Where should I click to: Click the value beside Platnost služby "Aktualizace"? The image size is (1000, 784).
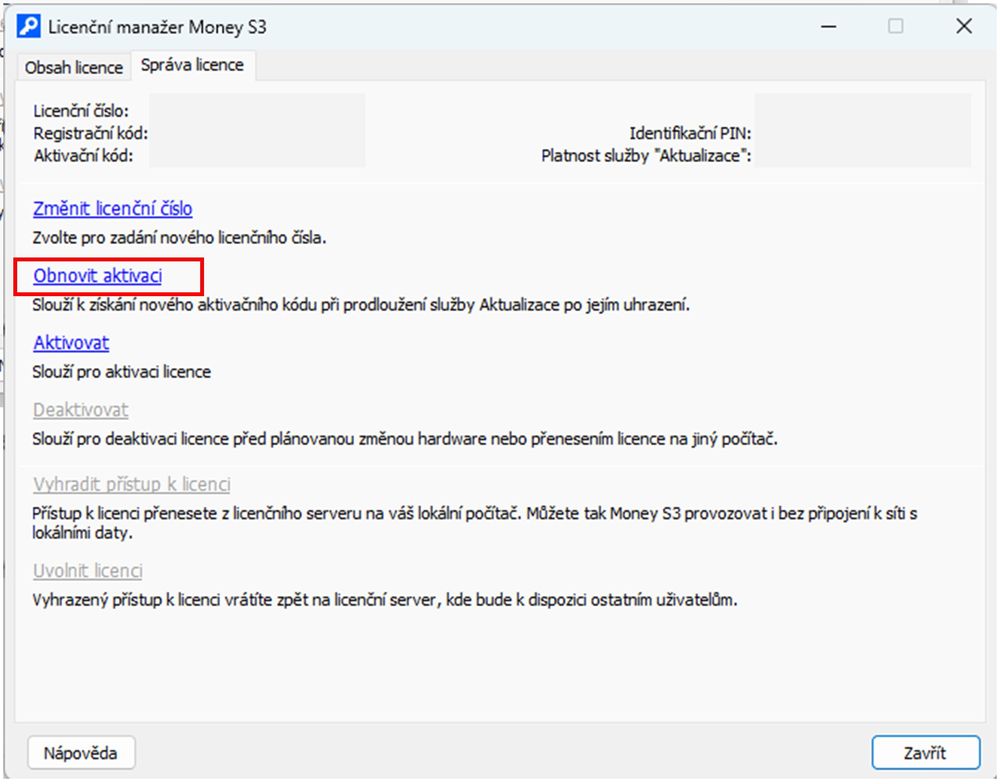pyautogui.click(x=862, y=155)
